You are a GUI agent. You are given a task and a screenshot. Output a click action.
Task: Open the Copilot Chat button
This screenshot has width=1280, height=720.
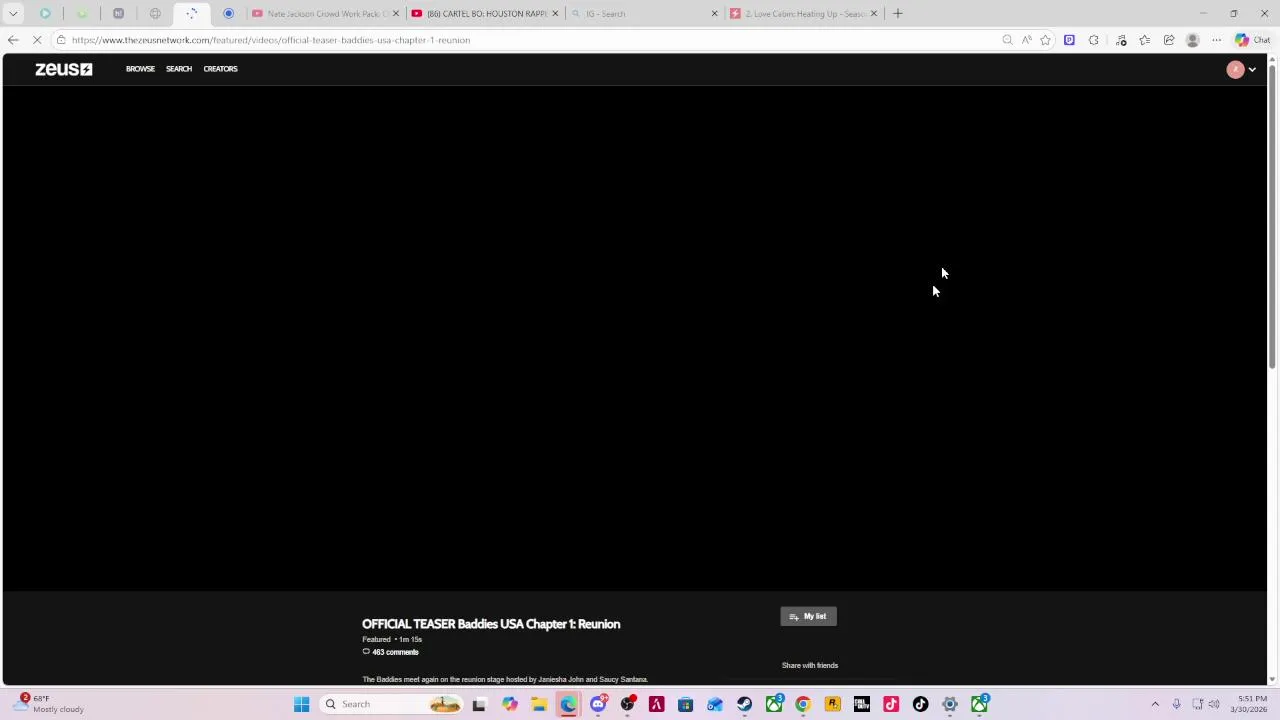tap(1252, 40)
